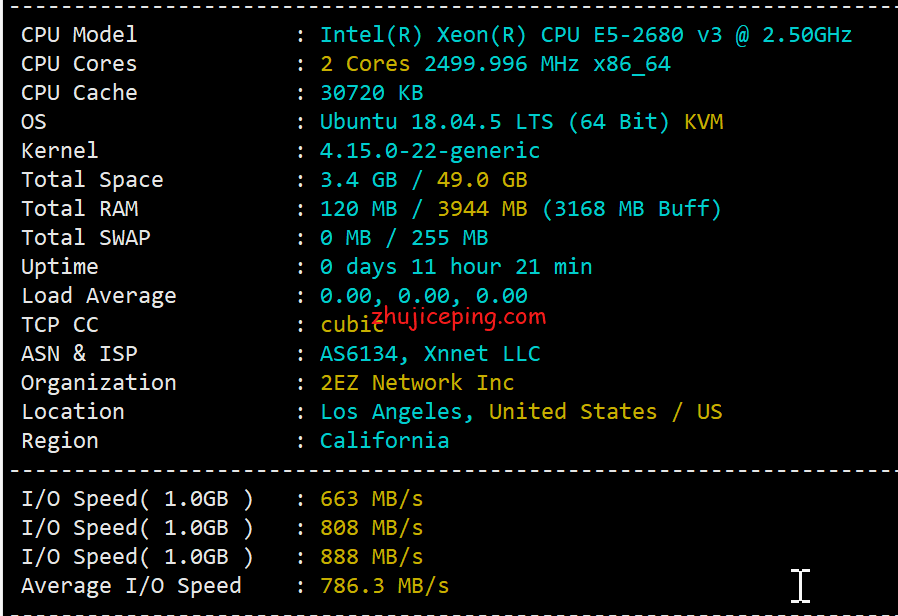Screen dimensions: 898x616
Task: Click the 786.3 MB/s average speed
Action: click(x=384, y=586)
